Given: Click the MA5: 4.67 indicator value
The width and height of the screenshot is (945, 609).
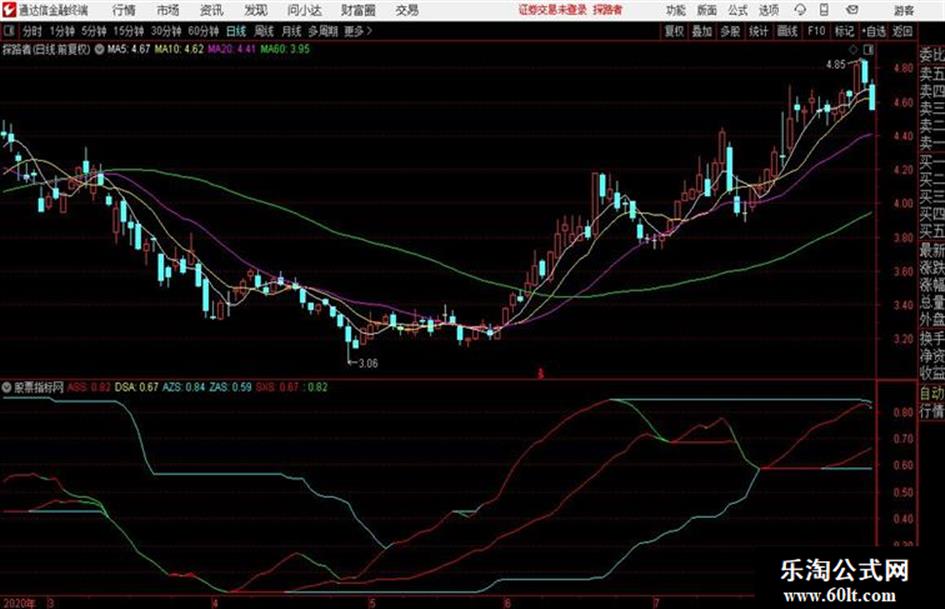Looking at the screenshot, I should 128,49.
